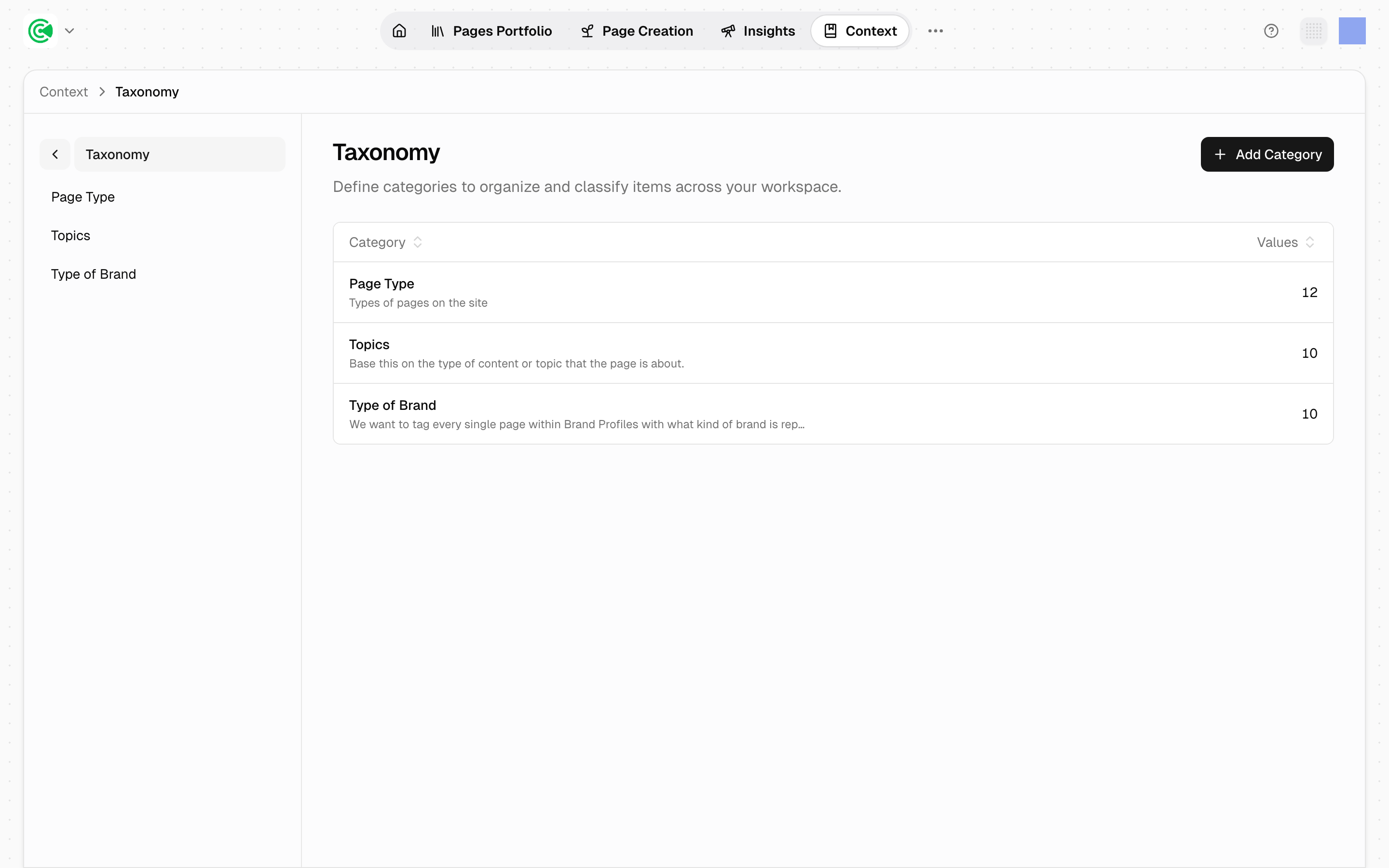Open the help question mark icon

(1271, 31)
